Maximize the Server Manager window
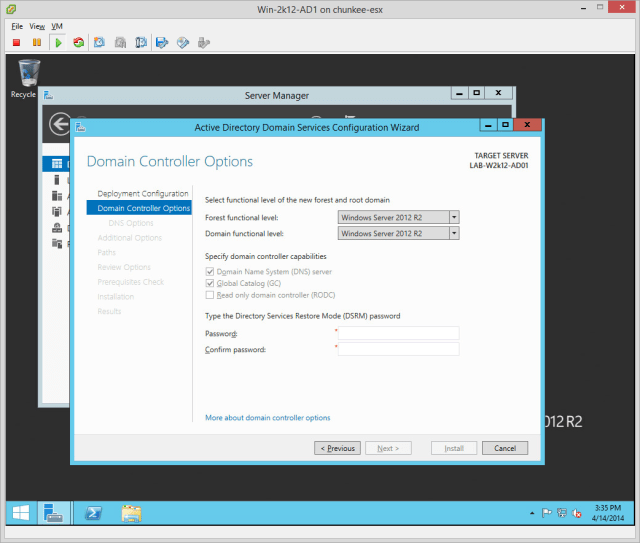This screenshot has width=640, height=543. click(476, 93)
